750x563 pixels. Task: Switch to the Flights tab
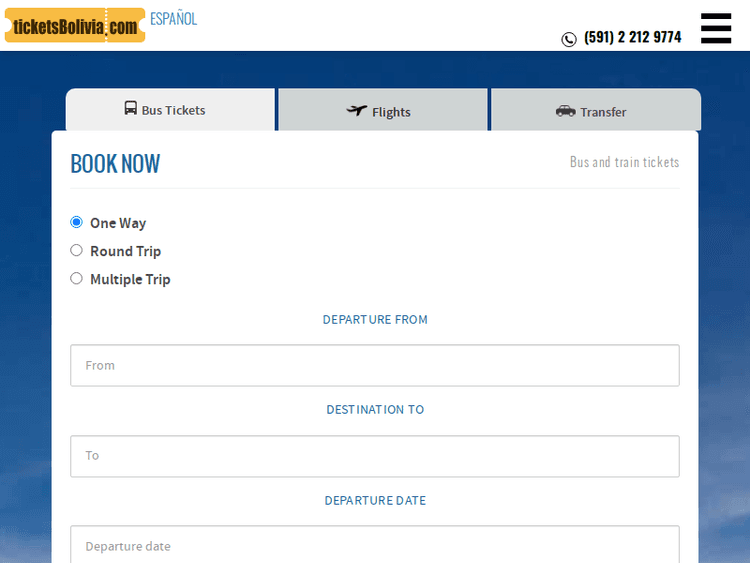coord(383,110)
